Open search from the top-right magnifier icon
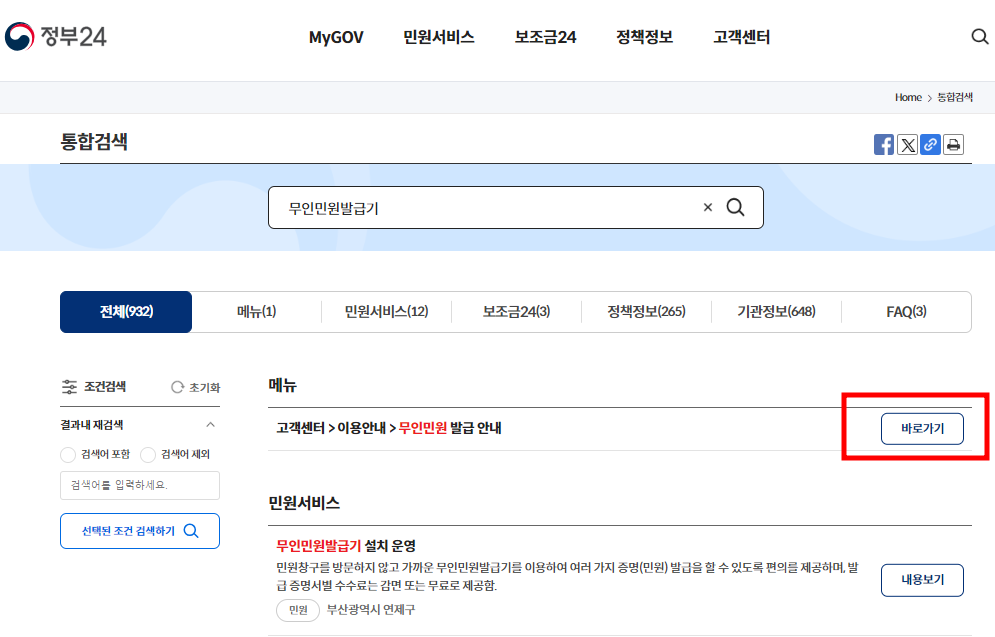 978,36
